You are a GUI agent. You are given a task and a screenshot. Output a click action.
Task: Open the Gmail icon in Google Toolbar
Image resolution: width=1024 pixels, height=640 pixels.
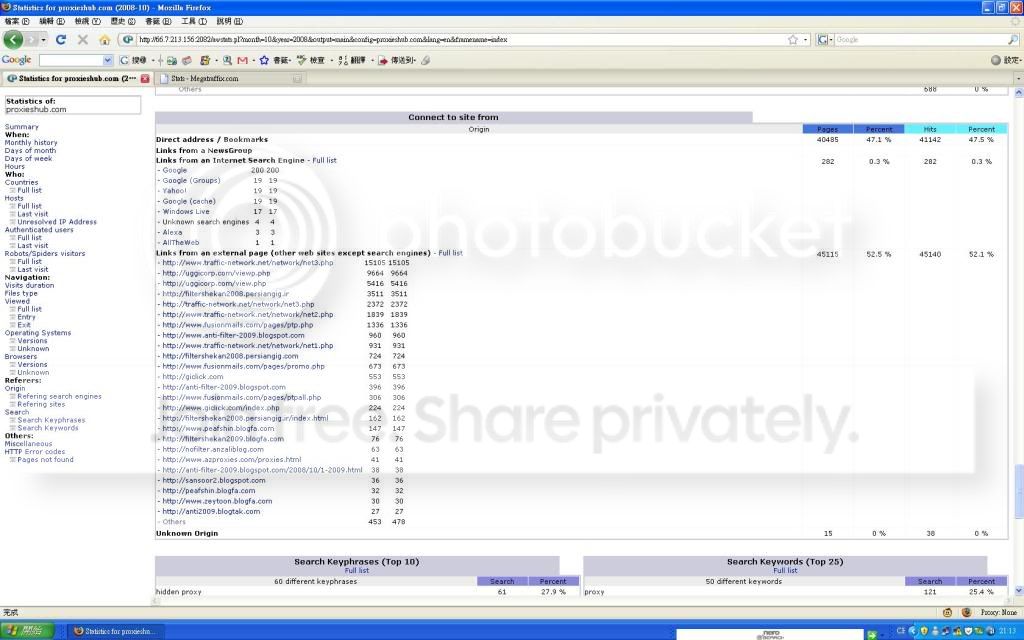pos(242,60)
